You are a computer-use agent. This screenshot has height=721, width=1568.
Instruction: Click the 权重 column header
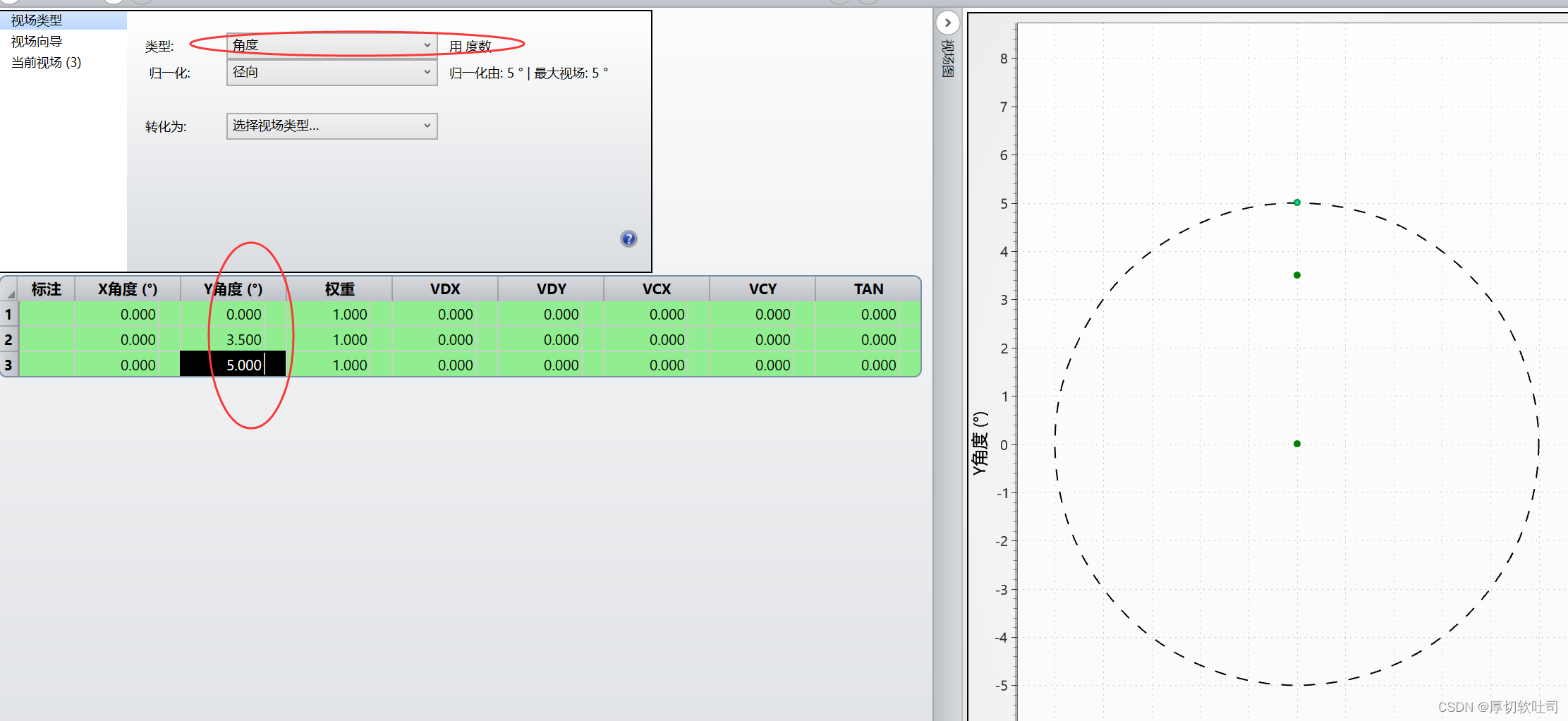coord(339,289)
